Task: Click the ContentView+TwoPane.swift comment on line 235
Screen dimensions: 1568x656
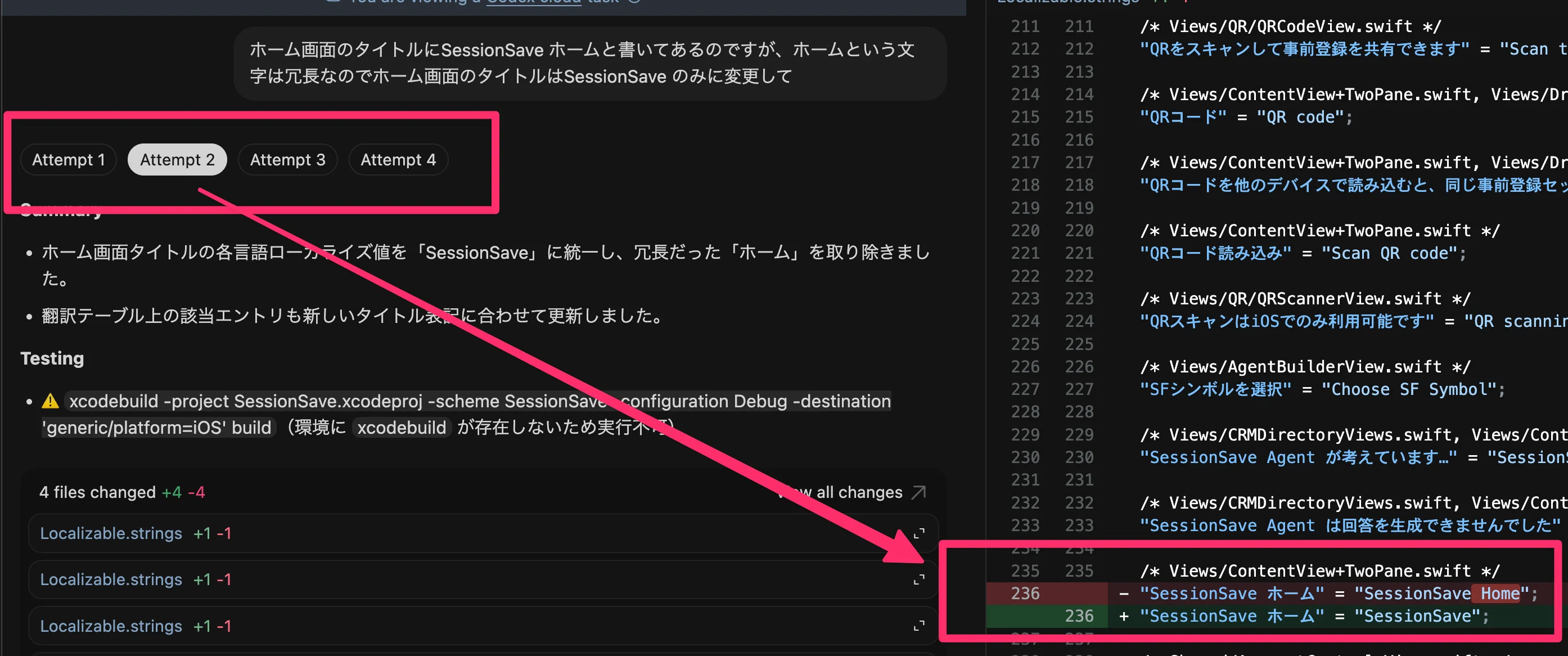Action: [x=1319, y=570]
